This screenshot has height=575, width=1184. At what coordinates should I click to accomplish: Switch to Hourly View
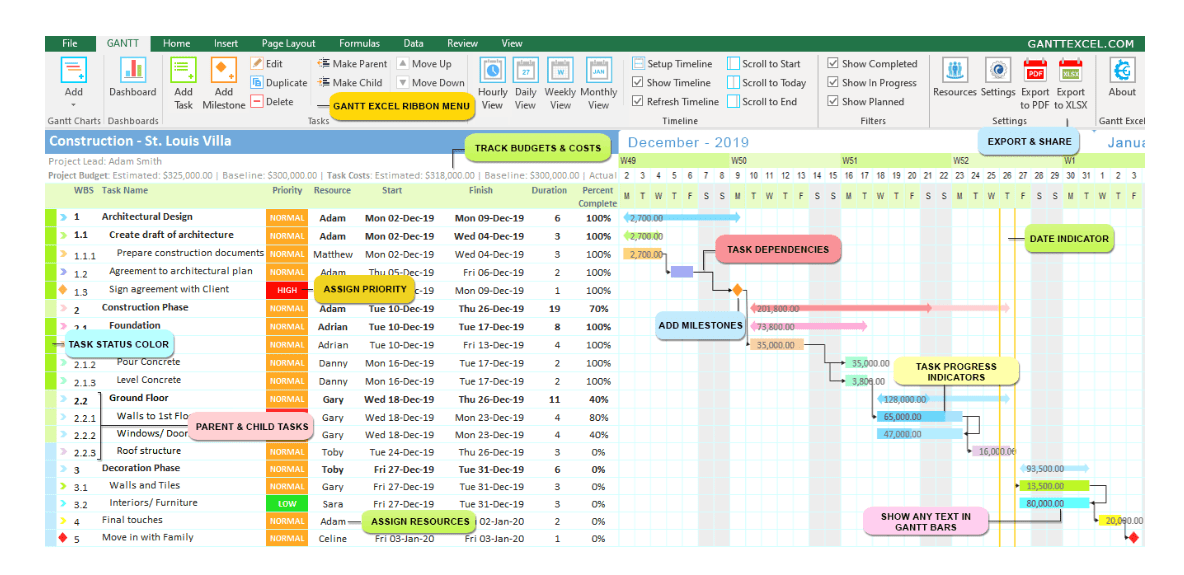(492, 70)
